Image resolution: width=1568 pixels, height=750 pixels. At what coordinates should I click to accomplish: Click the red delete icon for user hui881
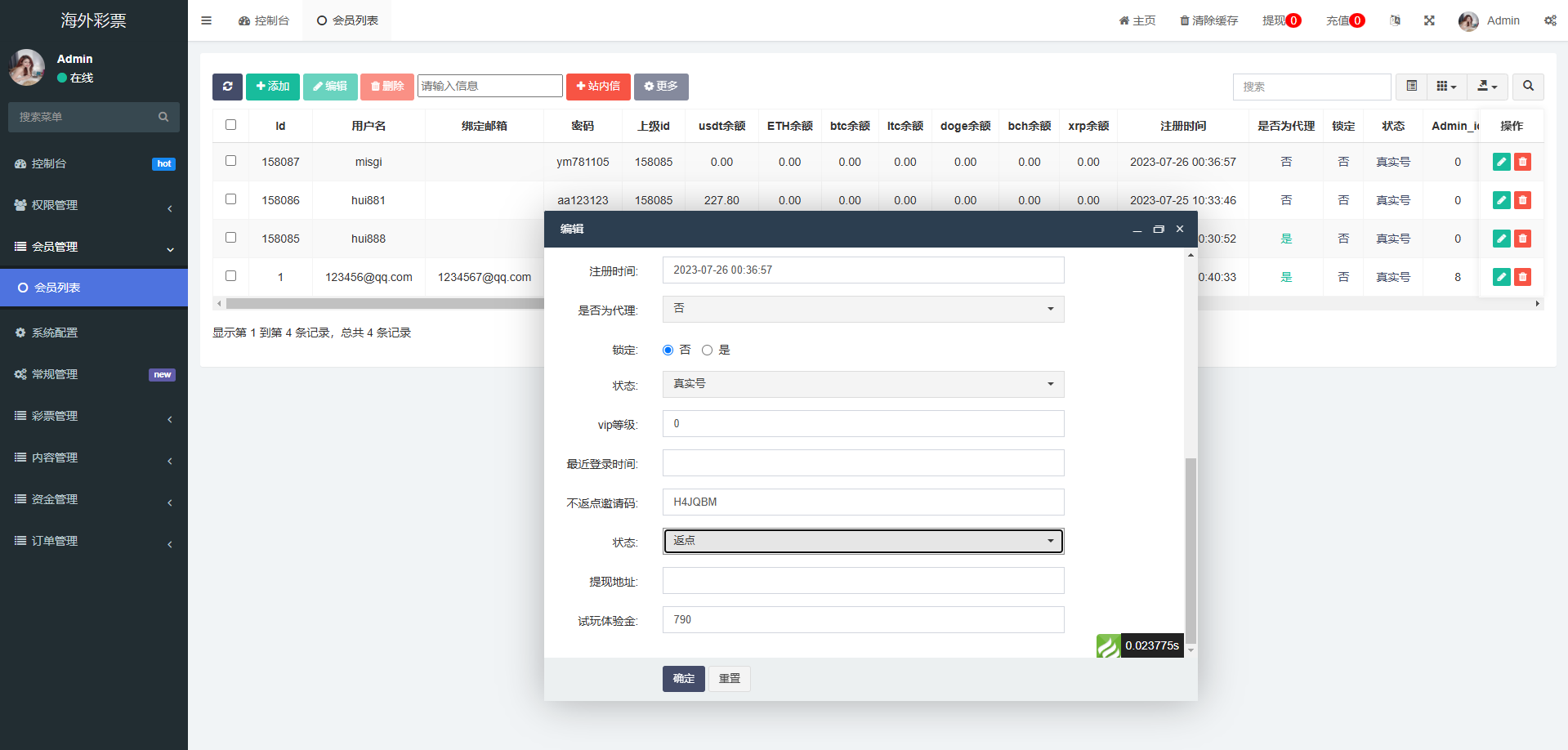click(x=1522, y=200)
